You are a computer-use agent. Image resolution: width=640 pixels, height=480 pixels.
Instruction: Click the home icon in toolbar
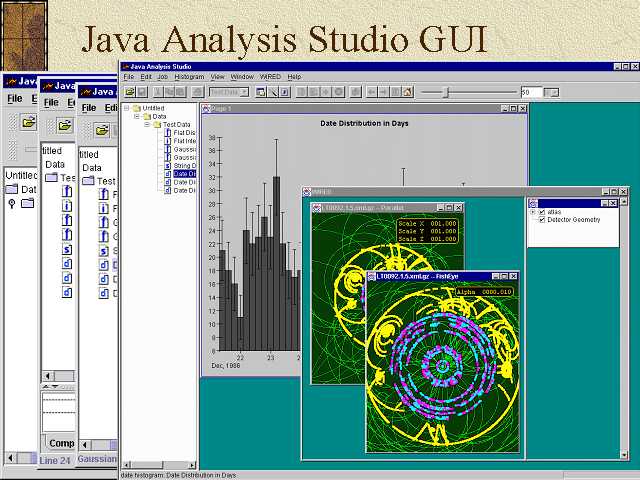[407, 92]
